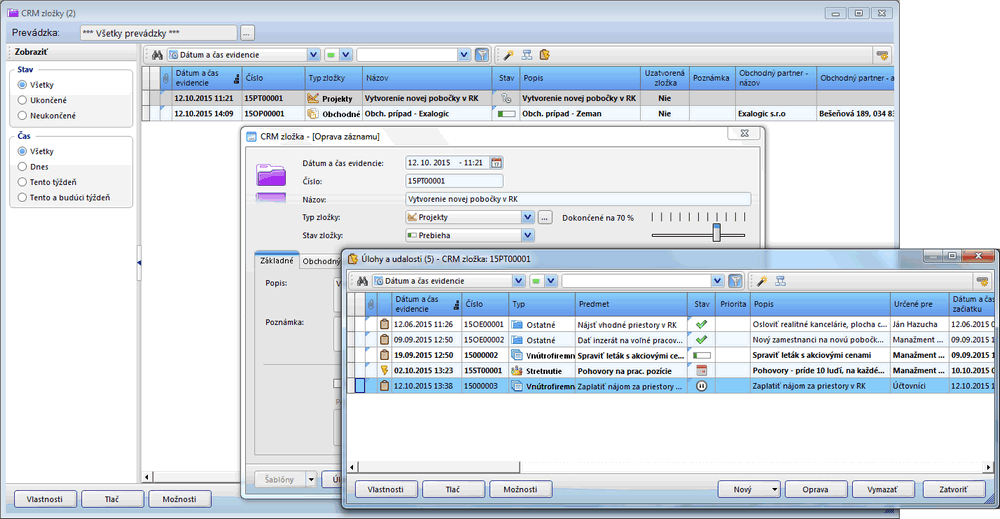
Task: Choose Tento týždeň time filter
Action: click(x=22, y=183)
